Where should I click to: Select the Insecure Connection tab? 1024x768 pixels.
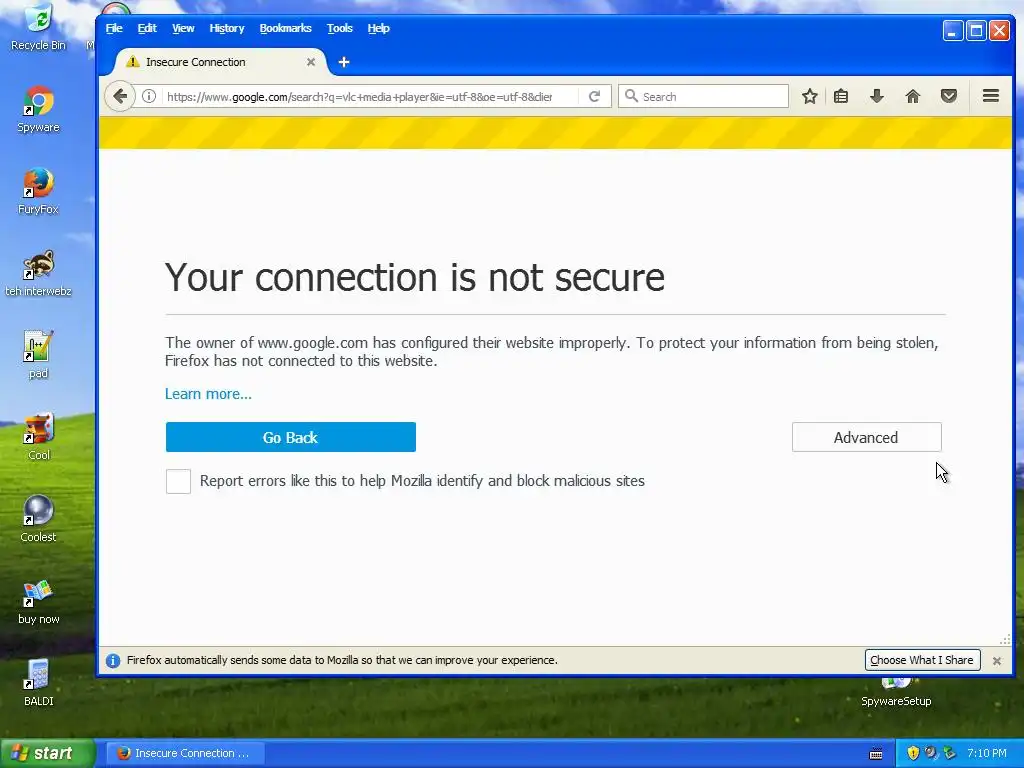(220, 62)
